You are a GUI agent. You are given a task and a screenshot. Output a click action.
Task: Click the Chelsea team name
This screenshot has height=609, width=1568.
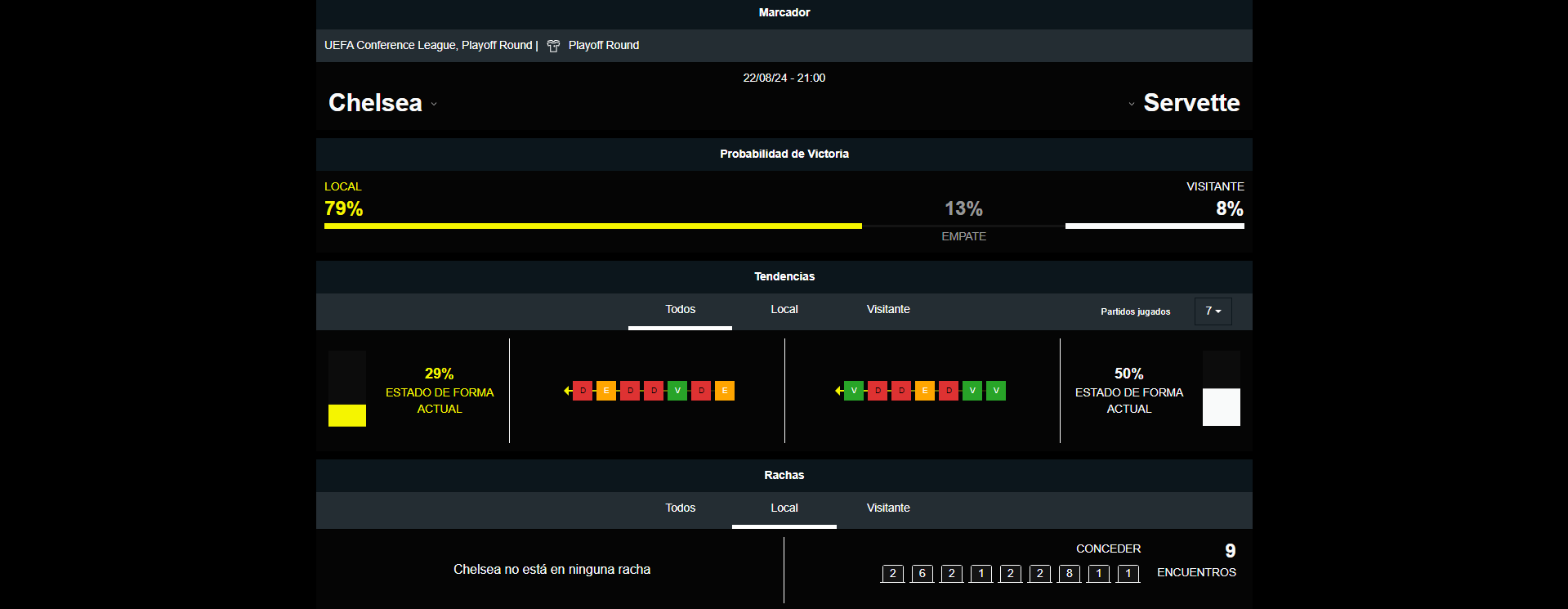[x=375, y=103]
